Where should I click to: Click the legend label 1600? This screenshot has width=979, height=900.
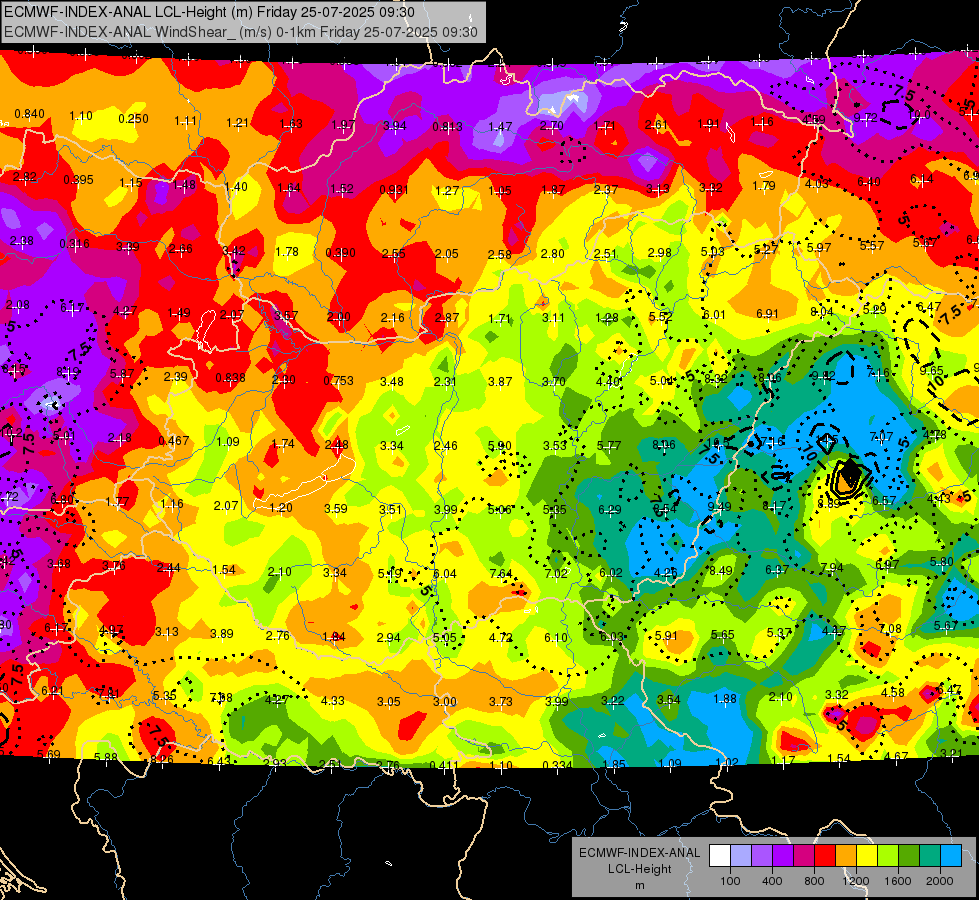[898, 881]
